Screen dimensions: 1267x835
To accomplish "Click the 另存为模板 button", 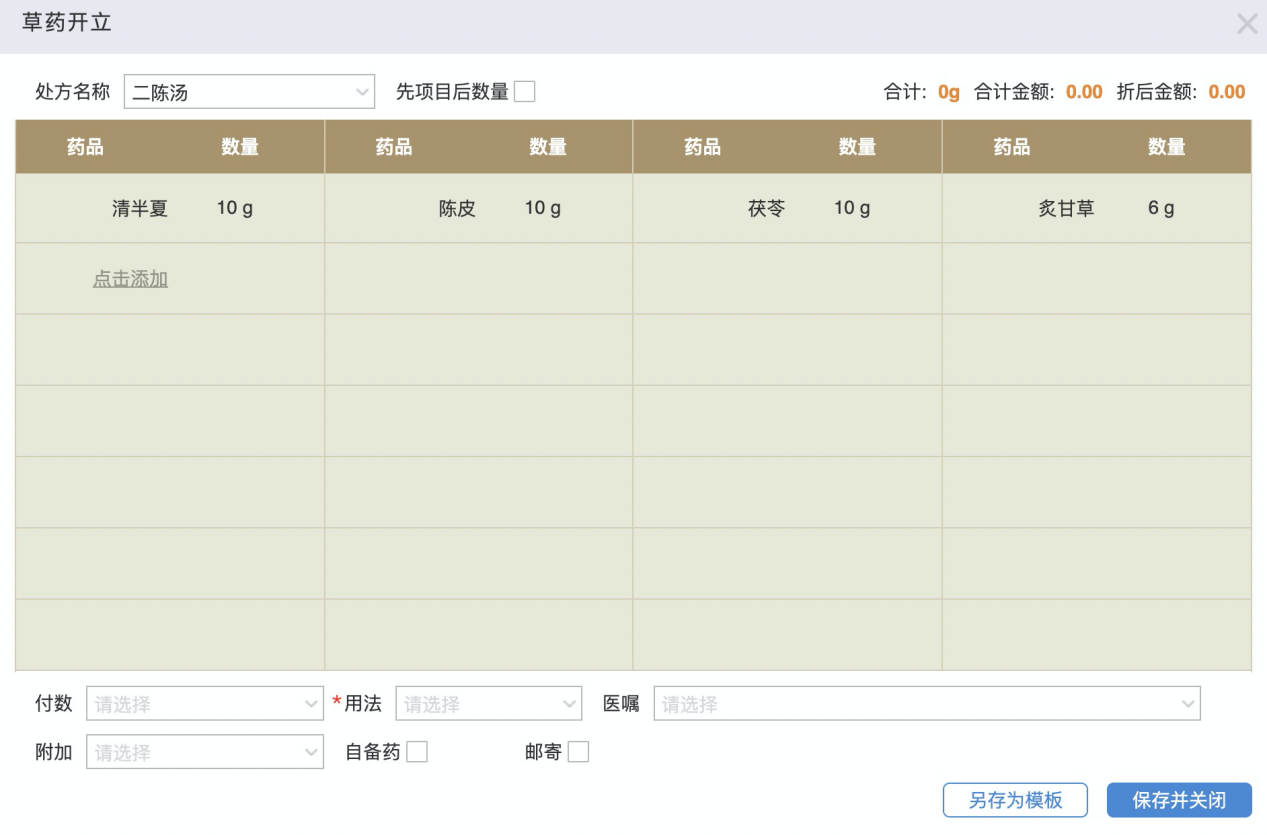I will [1014, 800].
